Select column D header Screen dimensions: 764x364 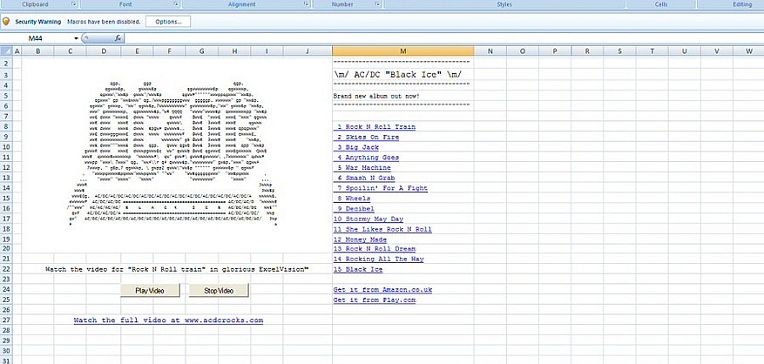click(104, 51)
